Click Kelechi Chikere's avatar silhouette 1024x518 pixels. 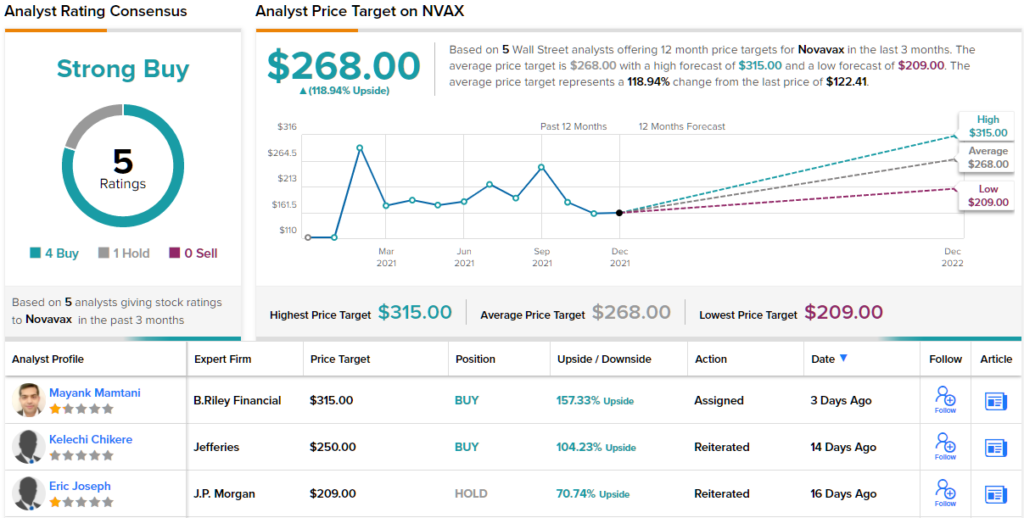pyautogui.click(x=29, y=447)
